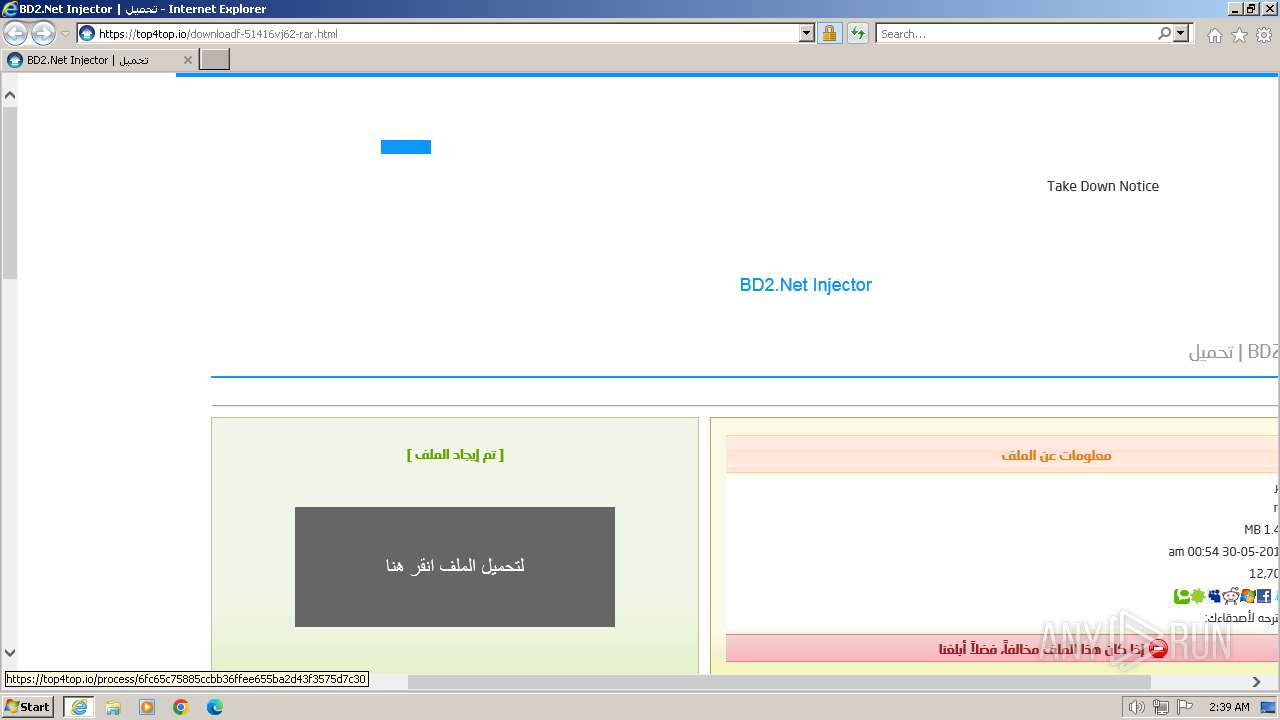This screenshot has height=720, width=1280.
Task: Open the Tools gear icon
Action: click(1264, 35)
